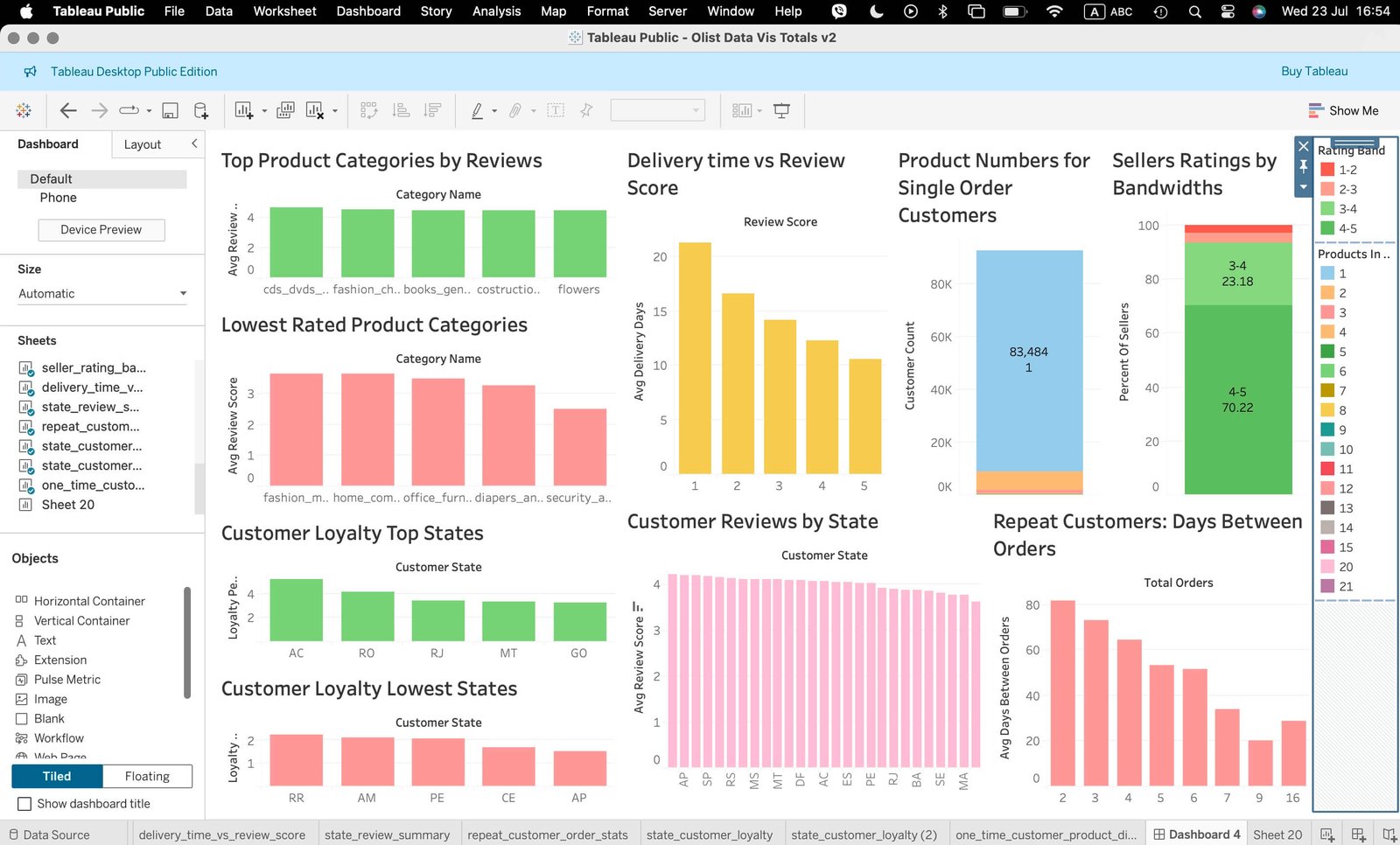This screenshot has width=1400, height=845.
Task: Click the New Story icon in tab bar
Action: tap(1389, 835)
